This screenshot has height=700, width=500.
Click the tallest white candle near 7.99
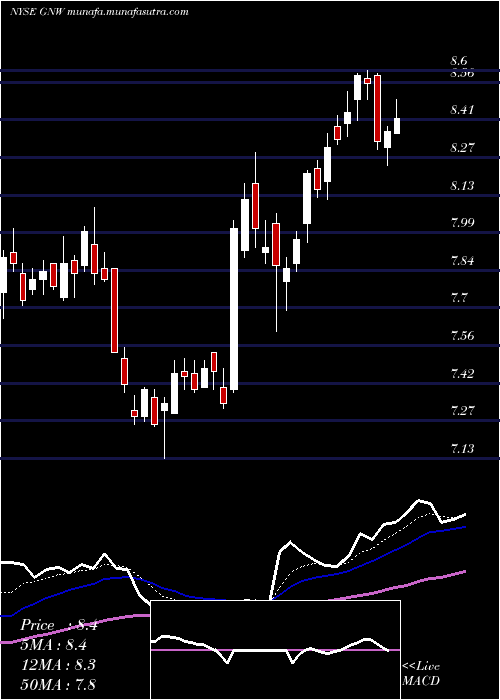tap(234, 309)
